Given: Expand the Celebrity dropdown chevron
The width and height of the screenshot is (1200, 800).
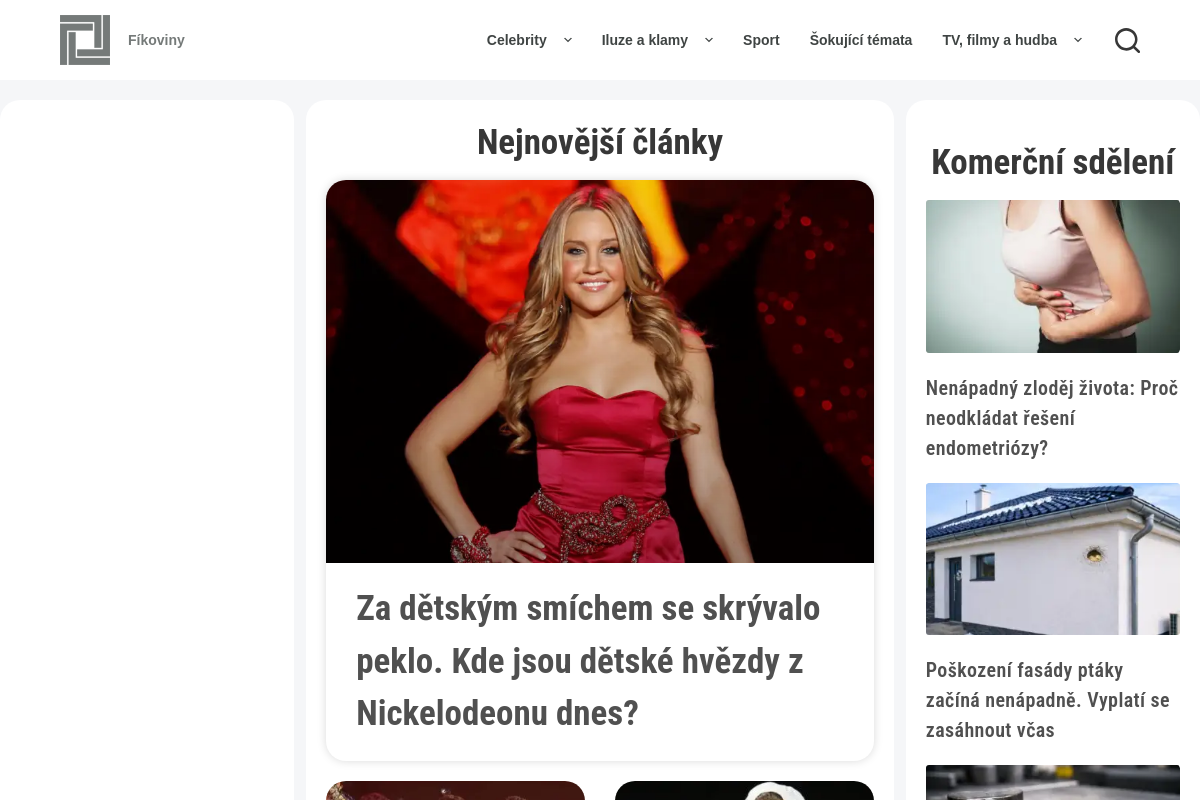Looking at the screenshot, I should (x=568, y=40).
